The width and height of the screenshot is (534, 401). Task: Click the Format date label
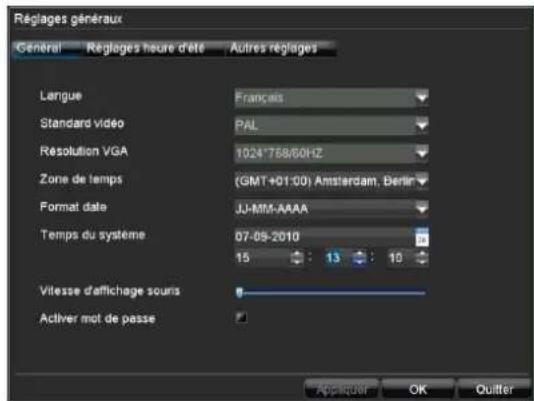point(73,207)
